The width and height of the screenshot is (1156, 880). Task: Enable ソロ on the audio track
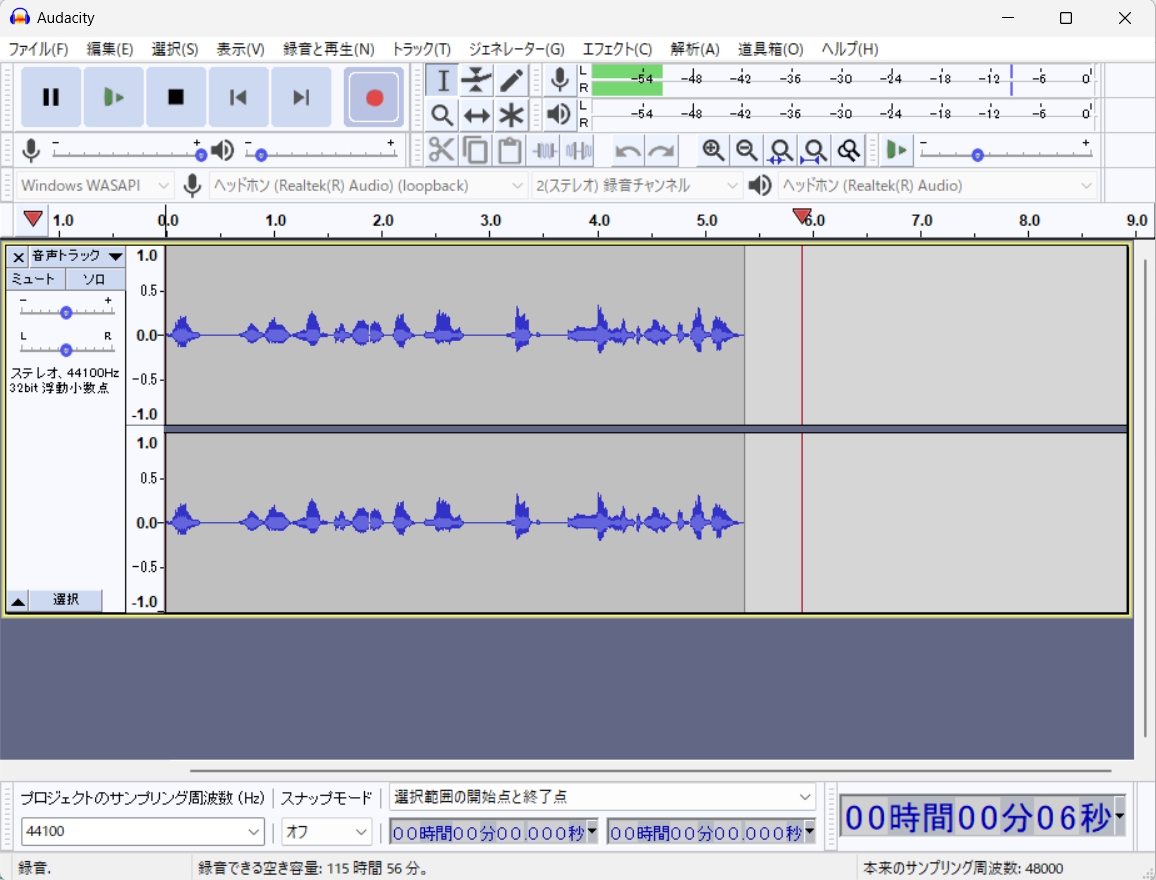[x=95, y=279]
